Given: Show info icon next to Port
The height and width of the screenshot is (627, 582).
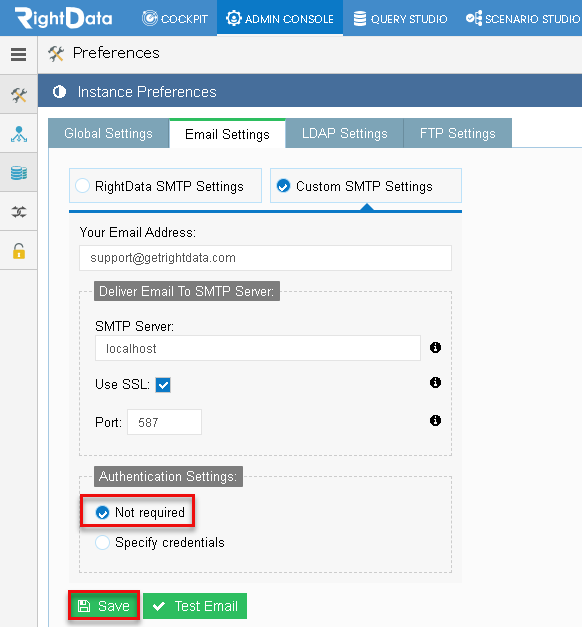Looking at the screenshot, I should coord(435,421).
